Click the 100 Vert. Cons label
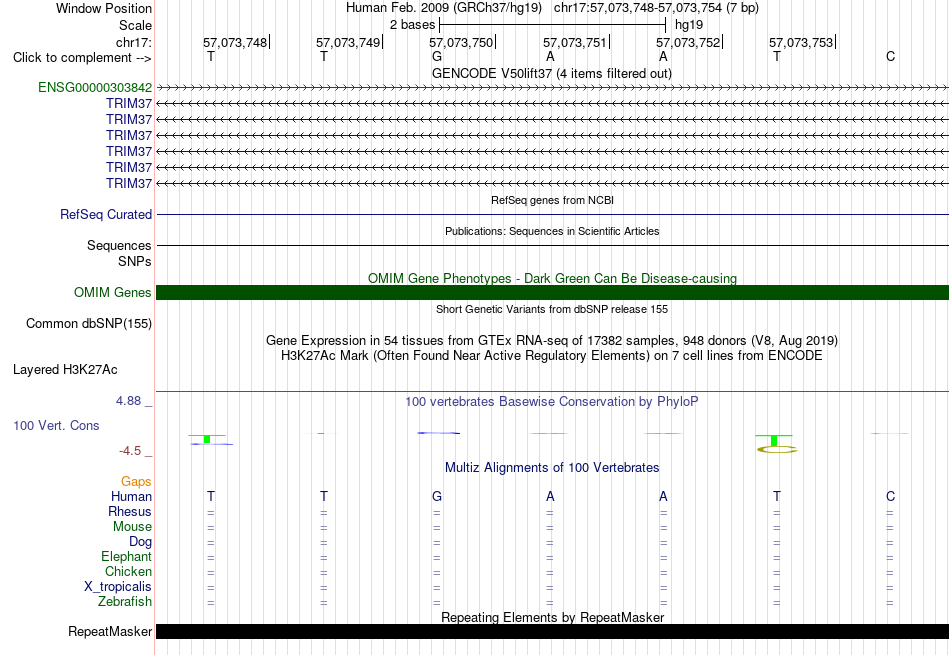Screen dimensions: 950x655 point(56,425)
